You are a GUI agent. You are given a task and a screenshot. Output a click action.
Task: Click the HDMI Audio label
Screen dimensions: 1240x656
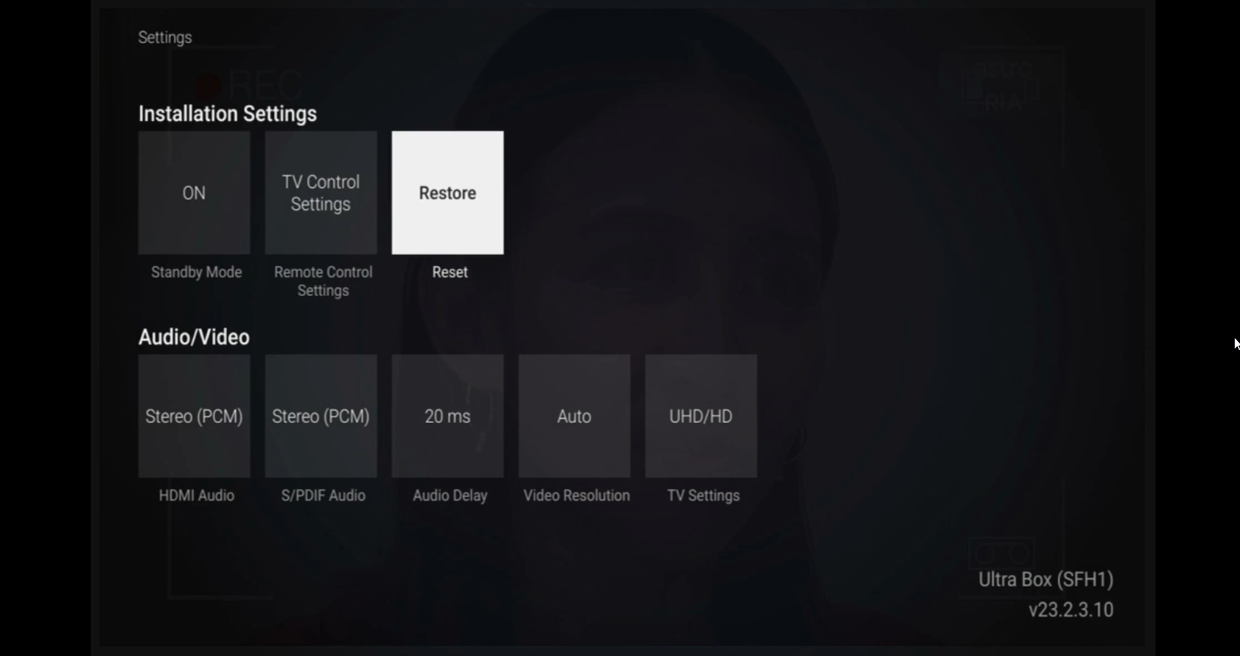click(196, 495)
